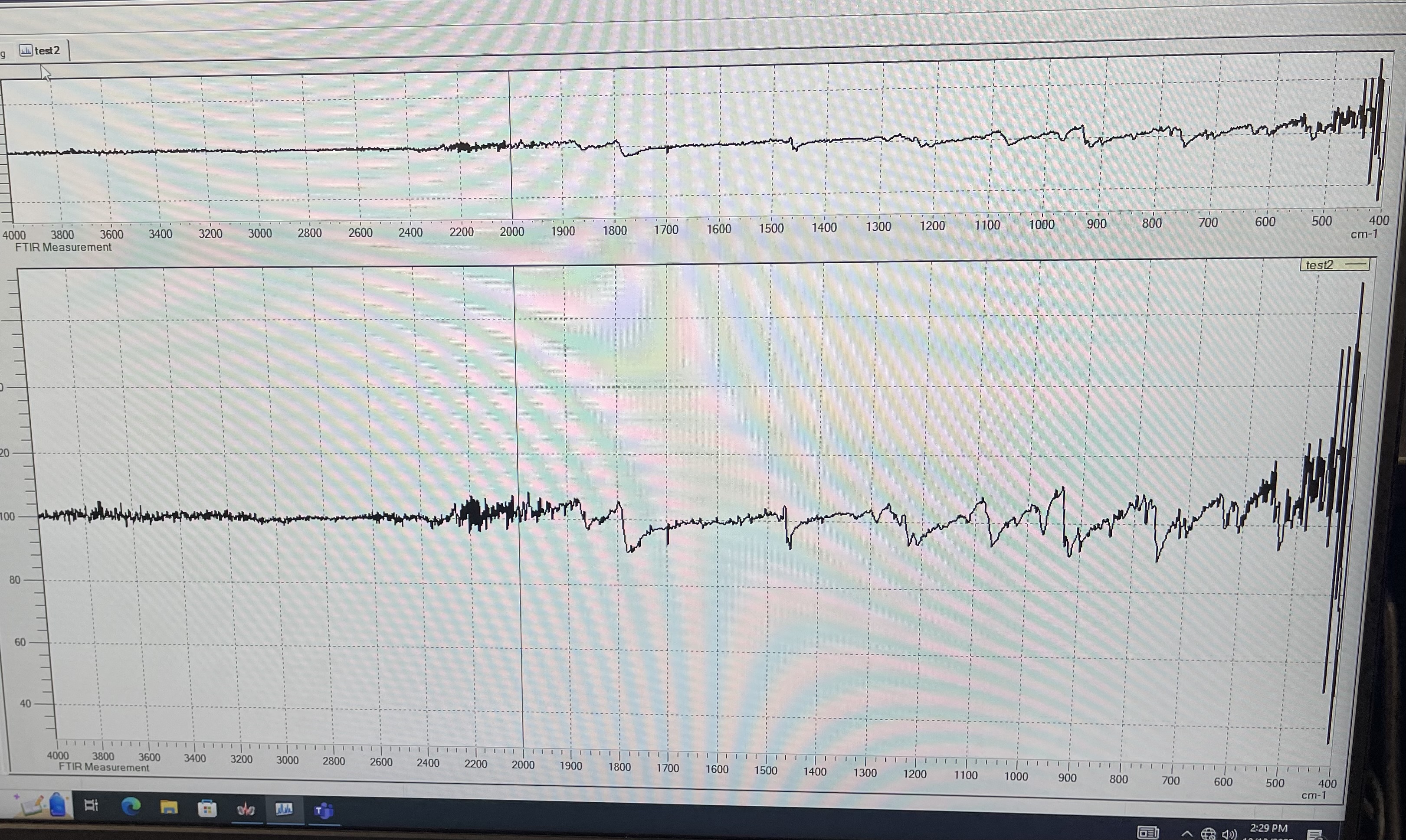The width and height of the screenshot is (1406, 840).
Task: Click the upper overview spectrum at 1700 cm-1
Action: 667,149
